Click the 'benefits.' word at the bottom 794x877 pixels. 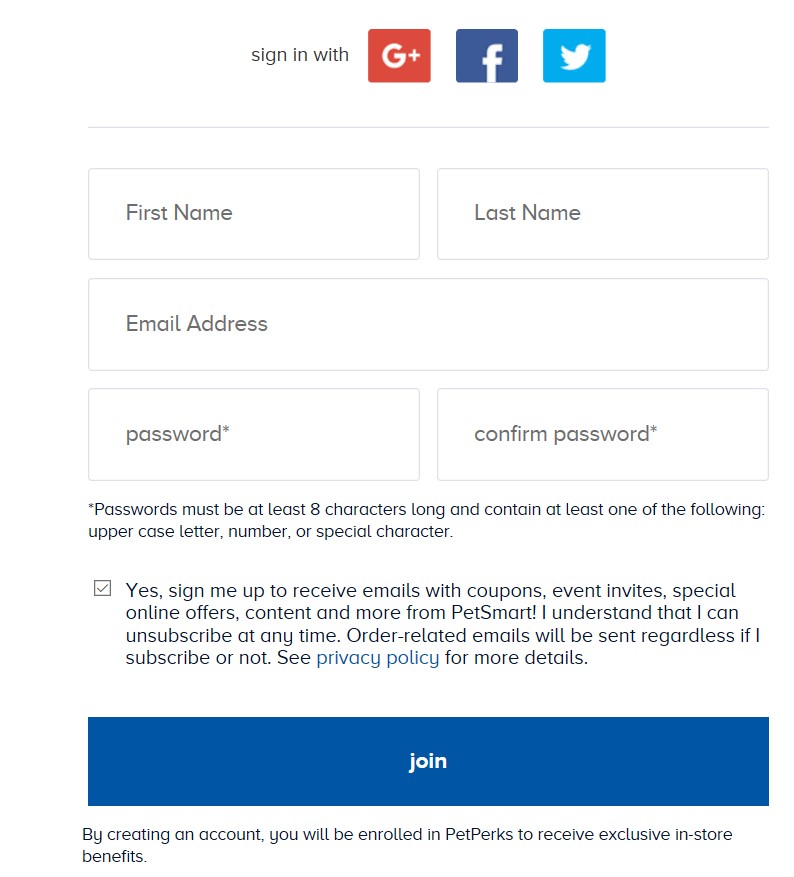(115, 856)
